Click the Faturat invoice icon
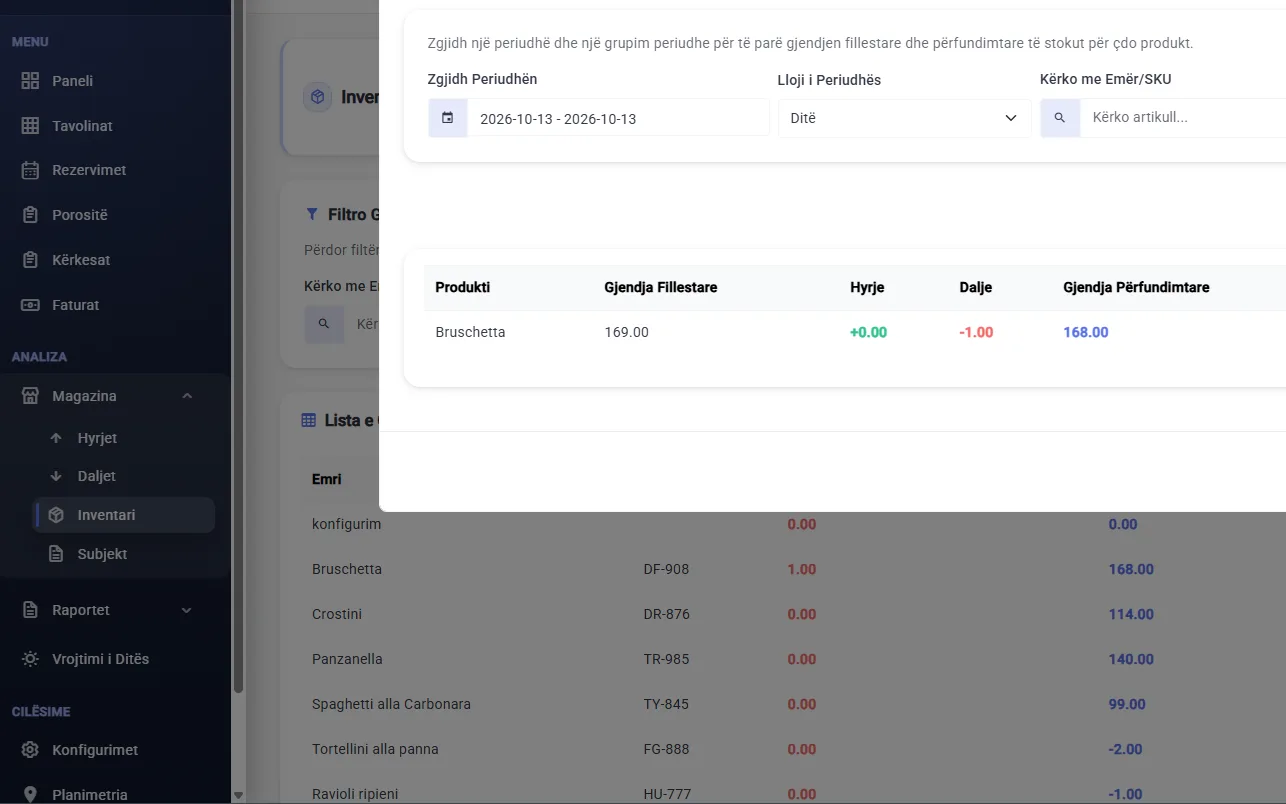Screen dimensions: 1286x804 tap(30, 305)
